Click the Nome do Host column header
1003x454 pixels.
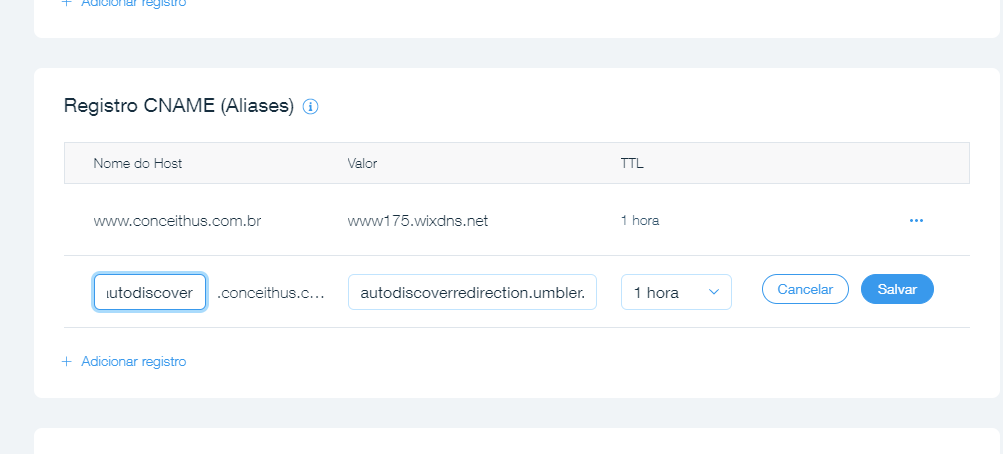138,163
